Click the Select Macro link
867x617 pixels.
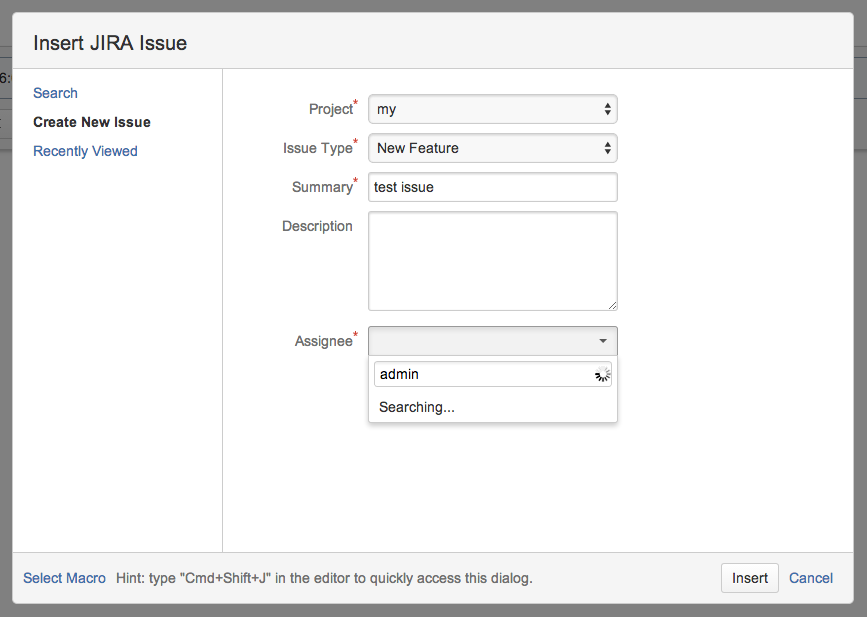[64, 578]
